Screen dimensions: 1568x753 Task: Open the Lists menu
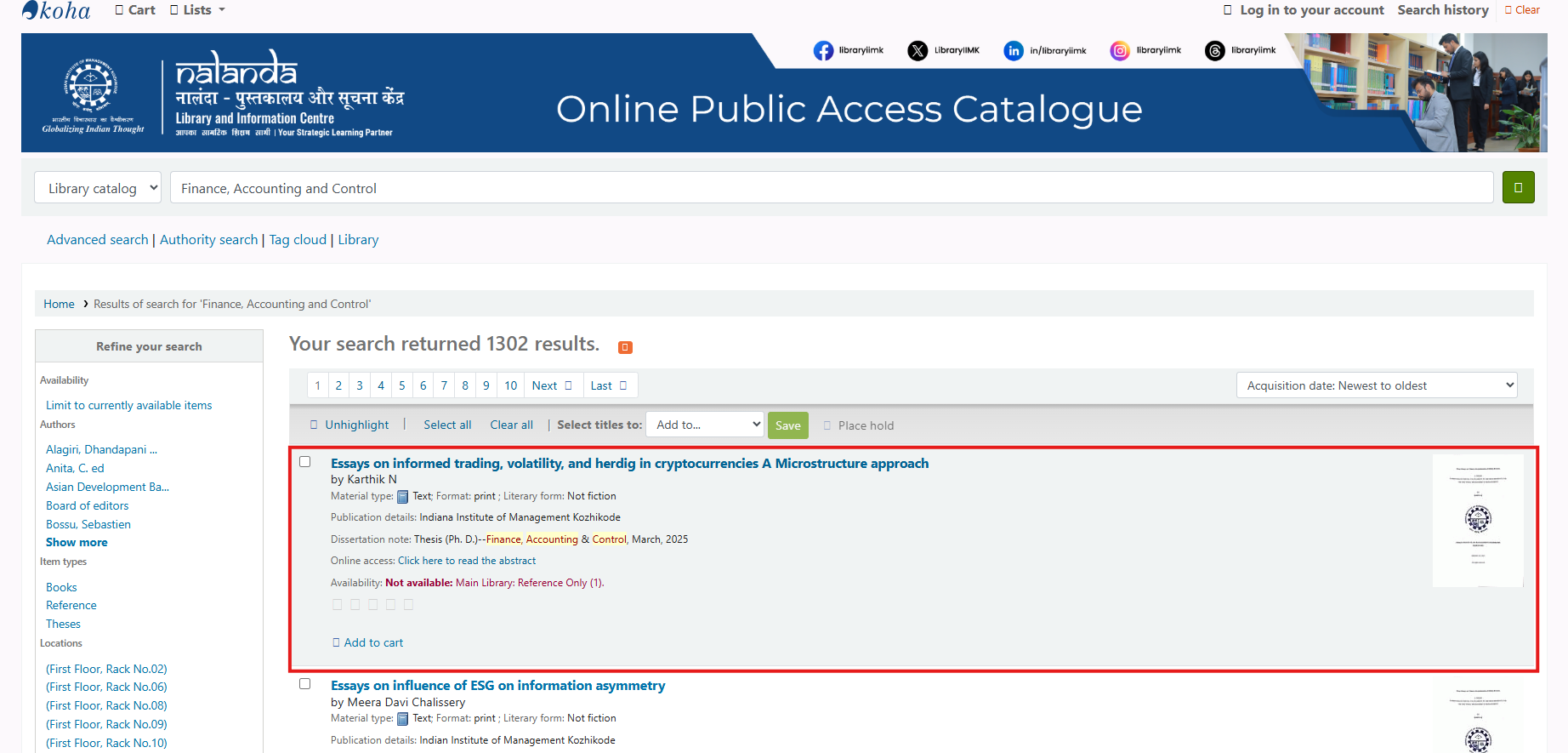[197, 10]
